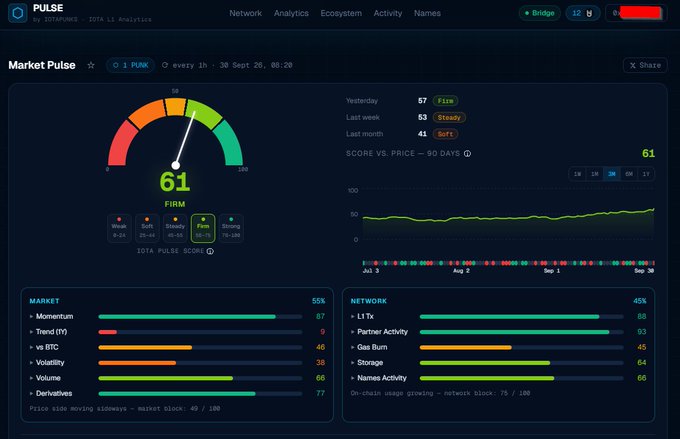Viewport: 680px width, 439px height.
Task: Click the Volume progress bar
Action: 200,378
